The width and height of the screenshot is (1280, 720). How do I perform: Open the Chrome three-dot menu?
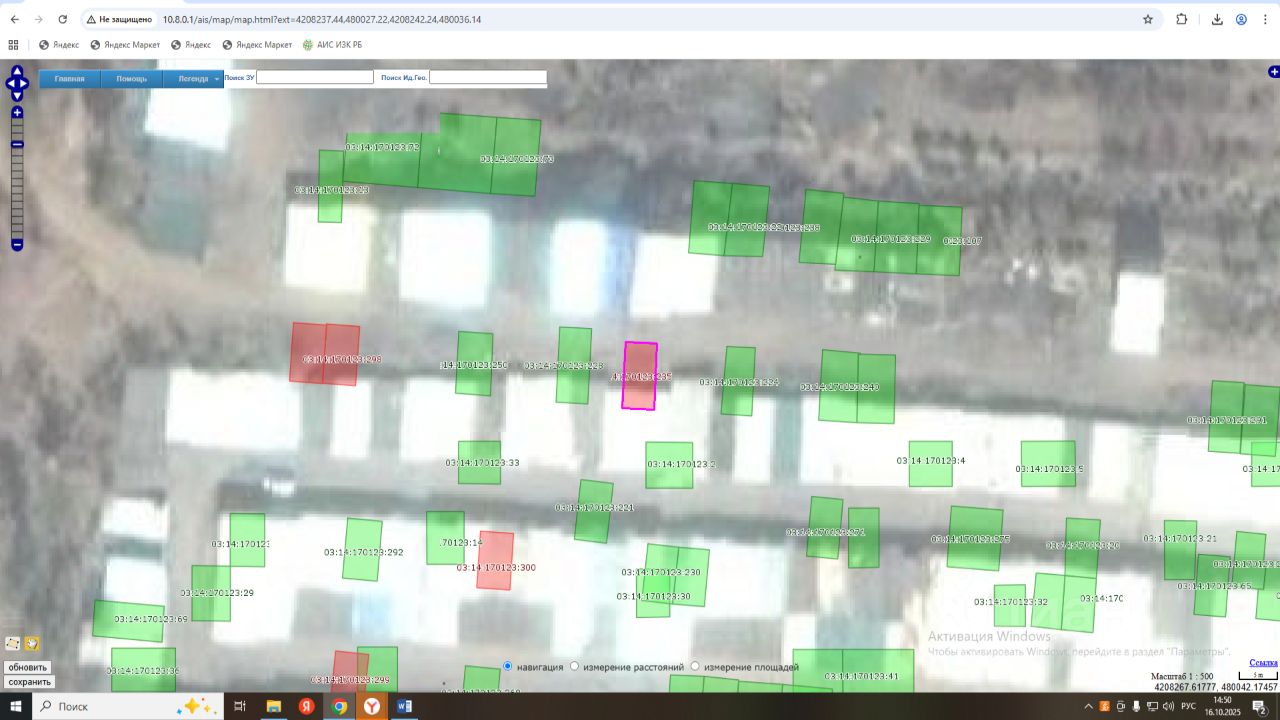[1265, 19]
